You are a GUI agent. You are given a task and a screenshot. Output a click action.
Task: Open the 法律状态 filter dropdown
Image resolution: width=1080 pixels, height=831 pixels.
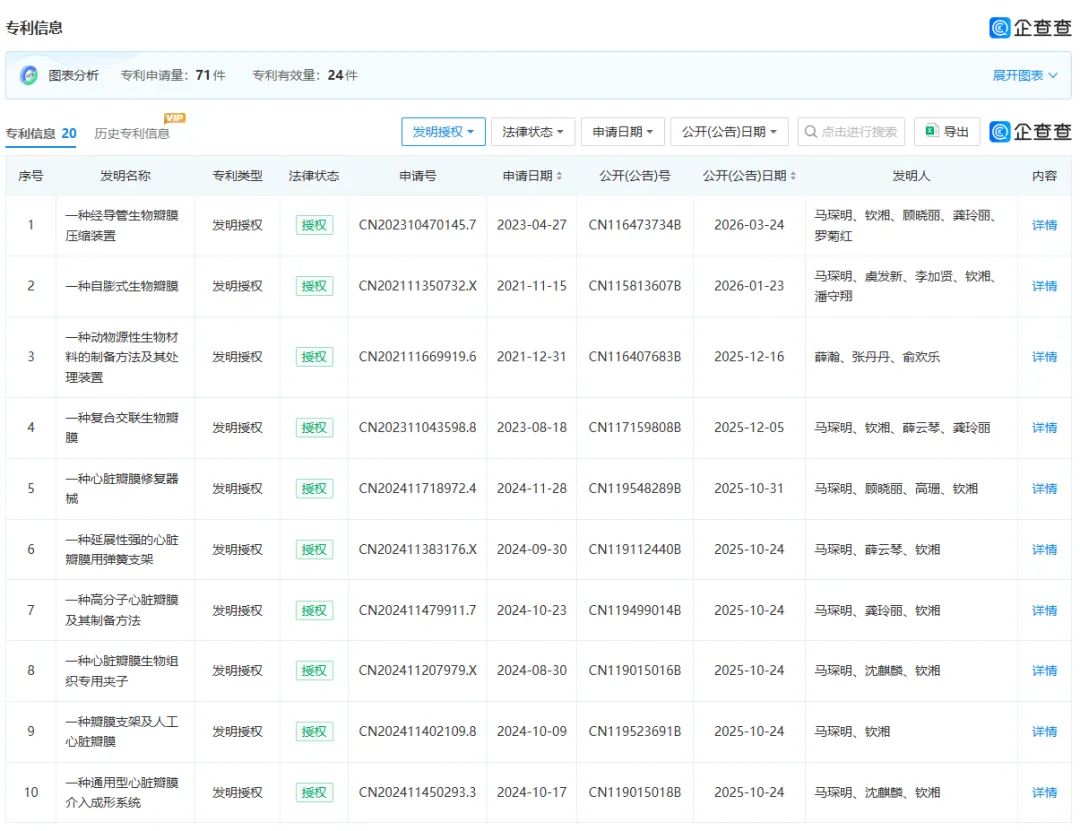532,132
